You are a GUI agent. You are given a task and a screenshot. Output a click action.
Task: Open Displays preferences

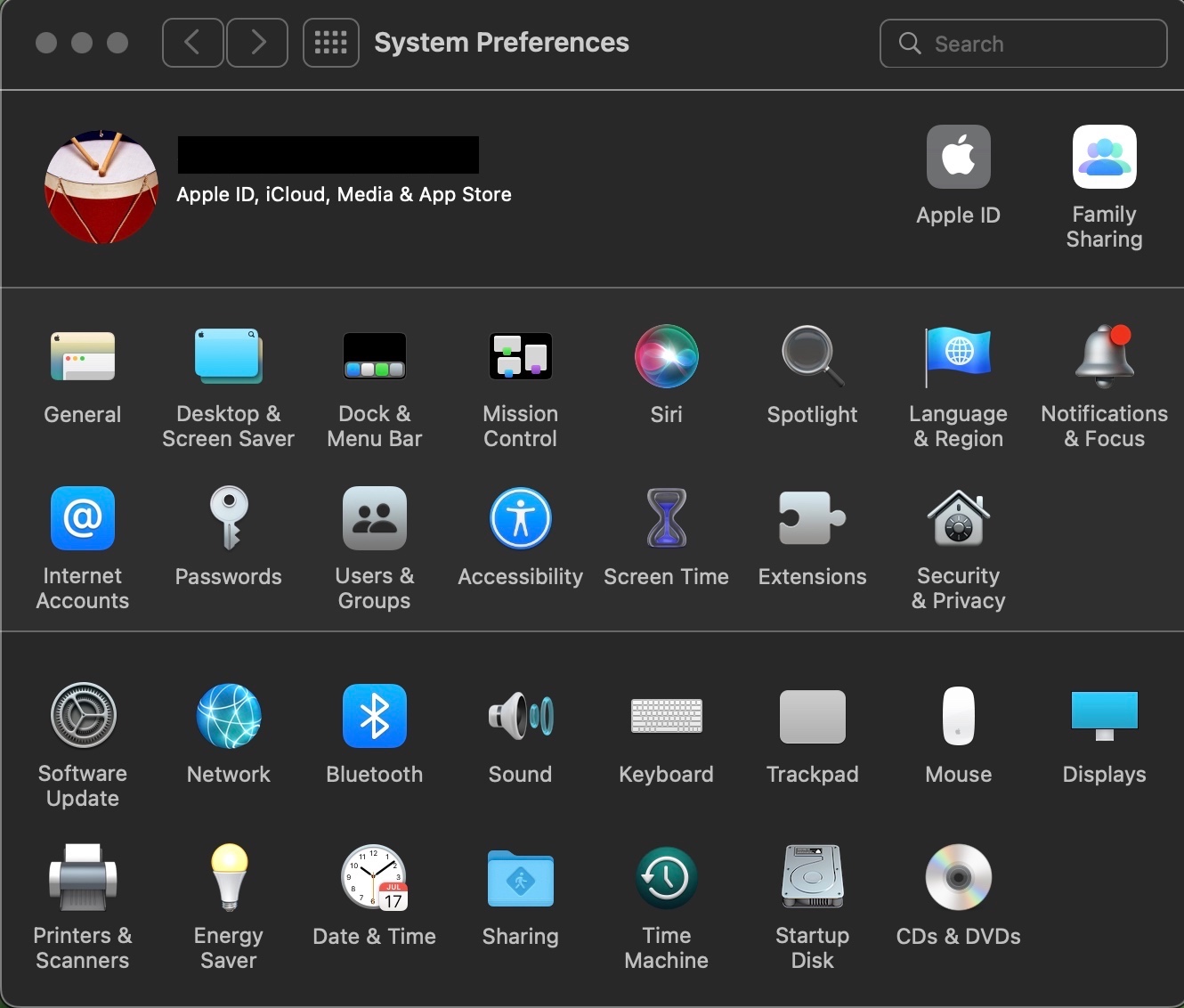pyautogui.click(x=1105, y=715)
